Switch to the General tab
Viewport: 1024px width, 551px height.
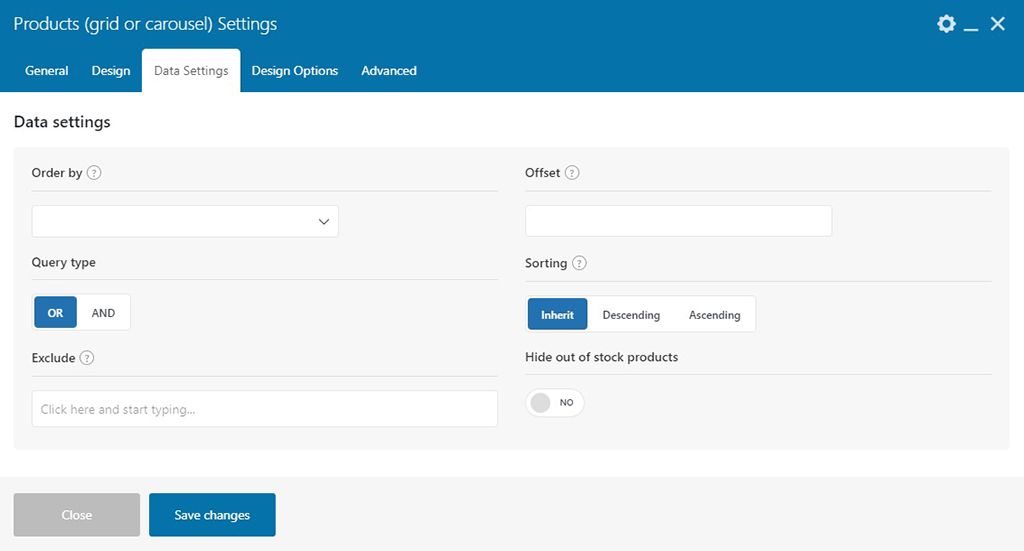pos(47,71)
